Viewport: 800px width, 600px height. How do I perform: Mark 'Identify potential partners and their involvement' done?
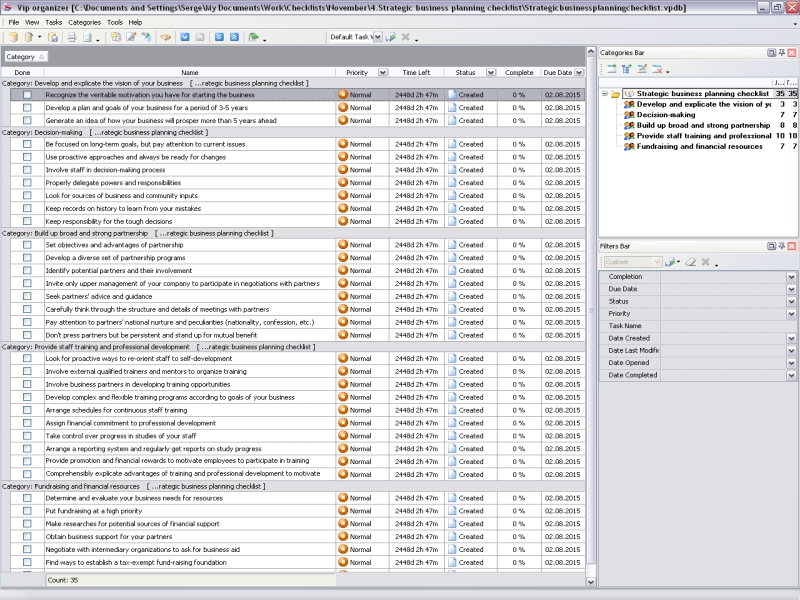coord(27,271)
